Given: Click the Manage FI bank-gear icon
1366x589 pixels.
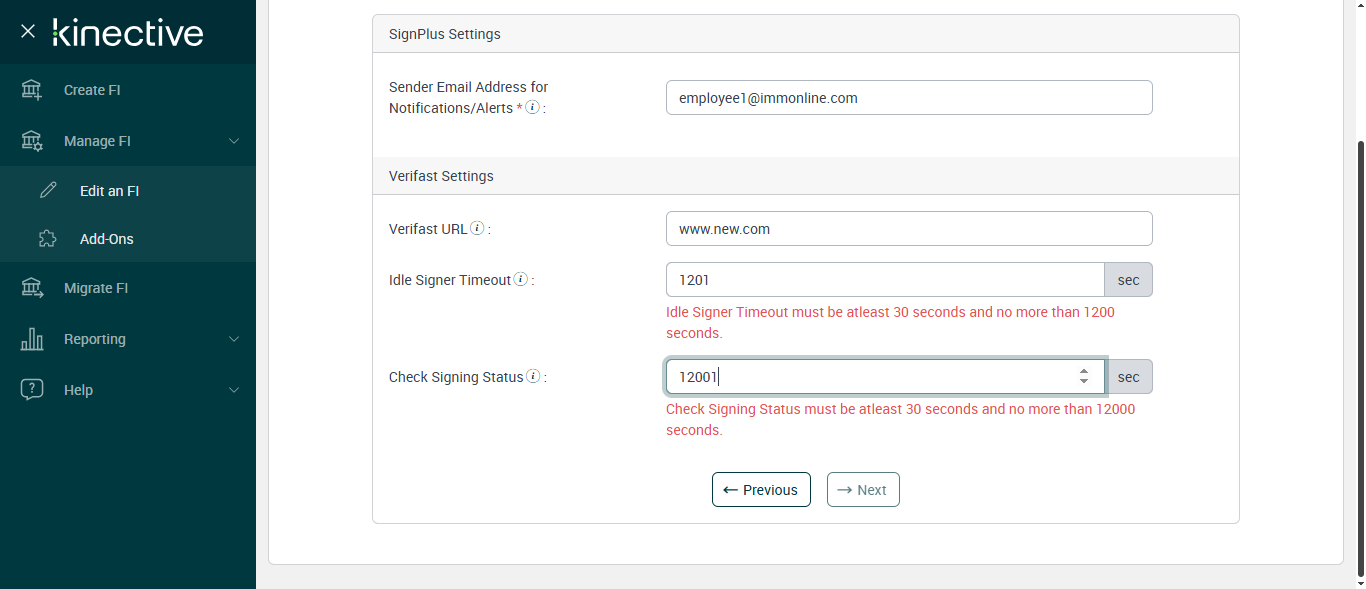Looking at the screenshot, I should (32, 141).
